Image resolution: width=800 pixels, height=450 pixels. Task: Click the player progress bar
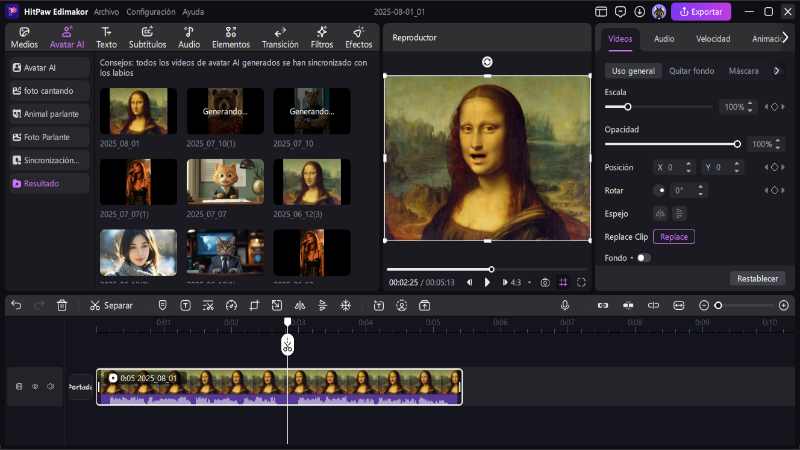pyautogui.click(x=487, y=269)
